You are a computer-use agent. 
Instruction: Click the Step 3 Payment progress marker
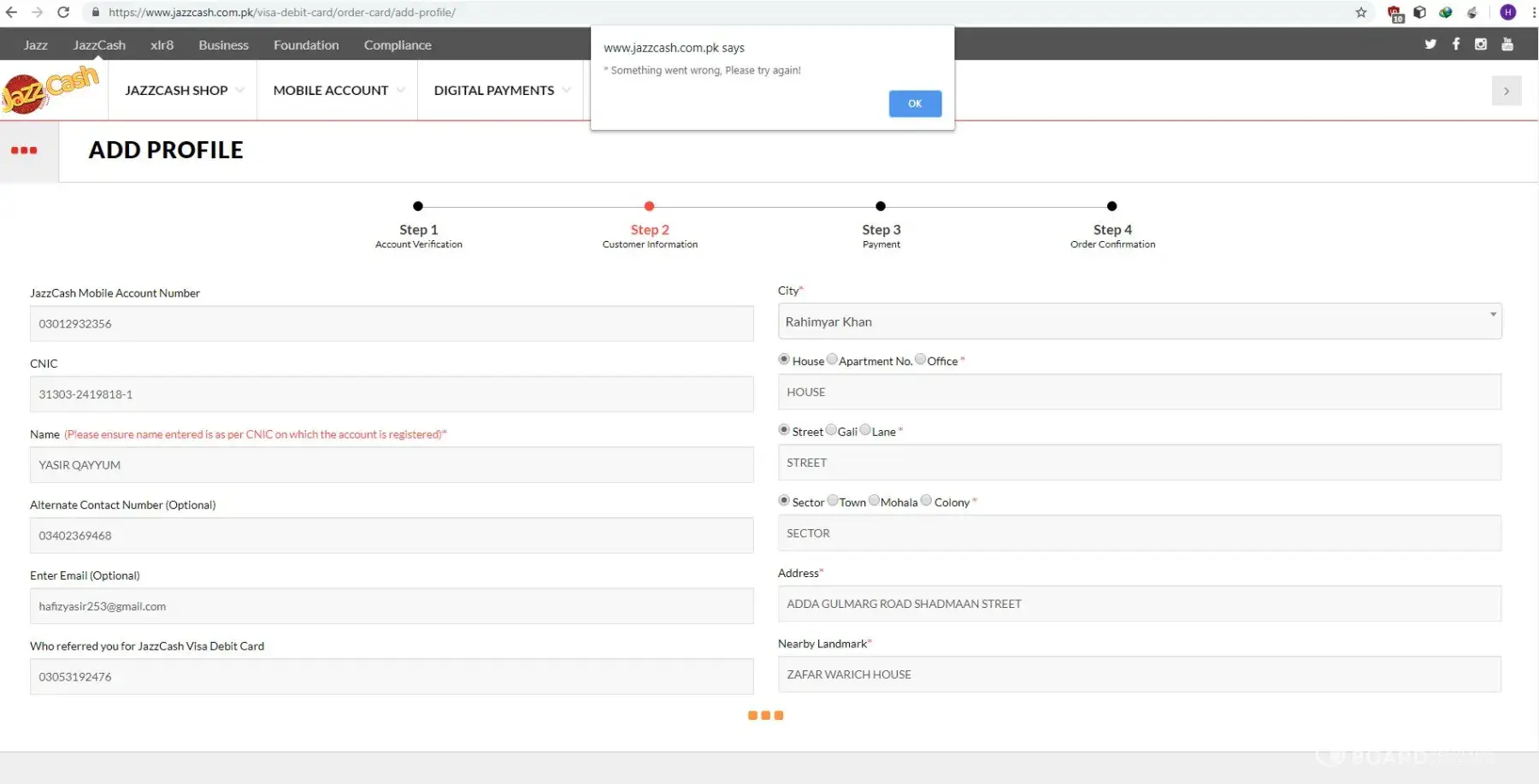tap(881, 207)
